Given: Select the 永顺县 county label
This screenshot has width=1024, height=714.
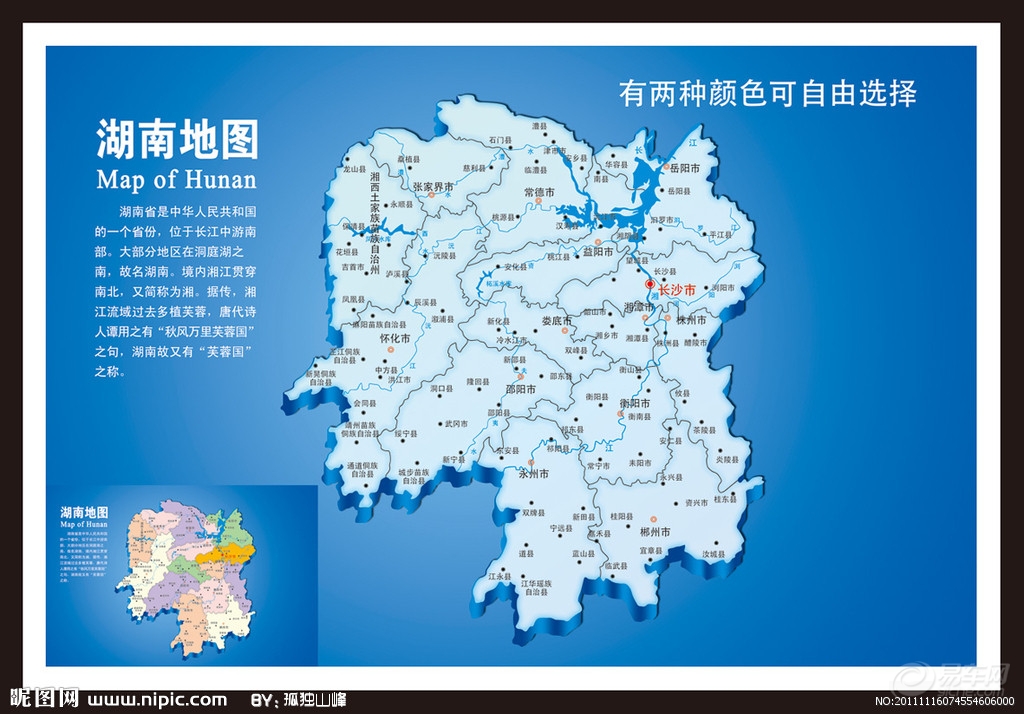Looking at the screenshot, I should point(402,204).
